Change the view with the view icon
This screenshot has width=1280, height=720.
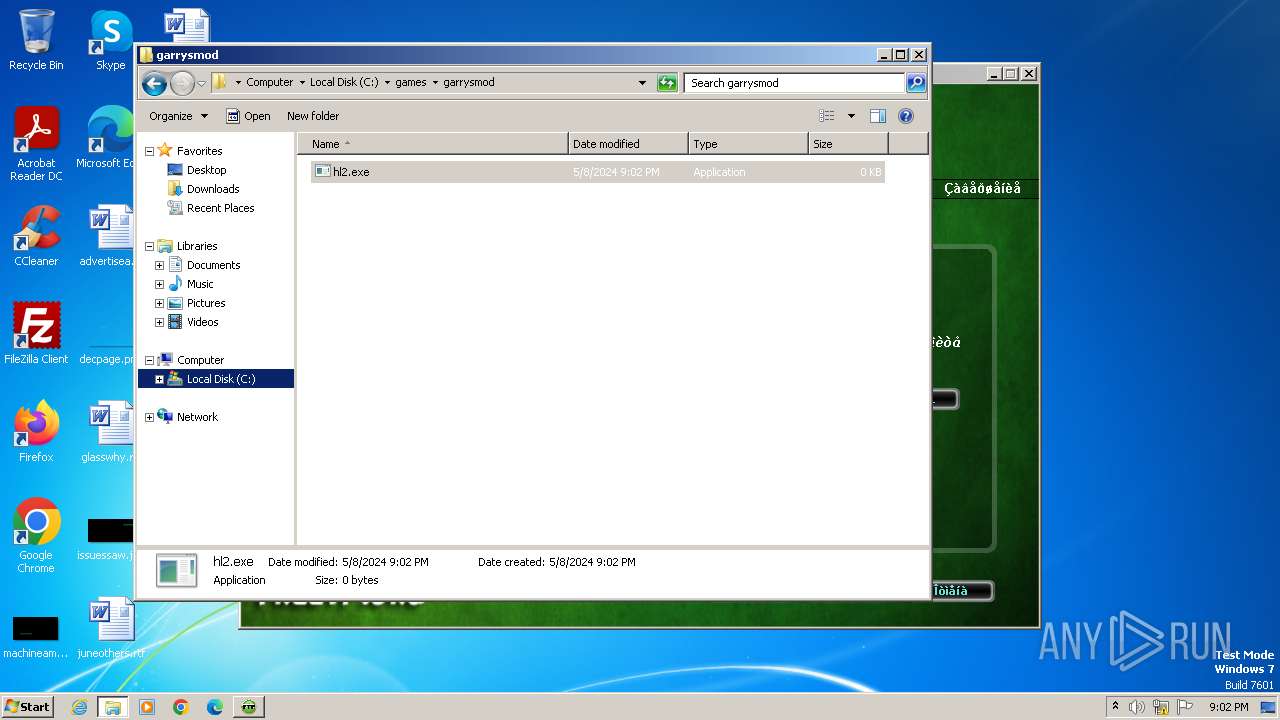coord(826,116)
